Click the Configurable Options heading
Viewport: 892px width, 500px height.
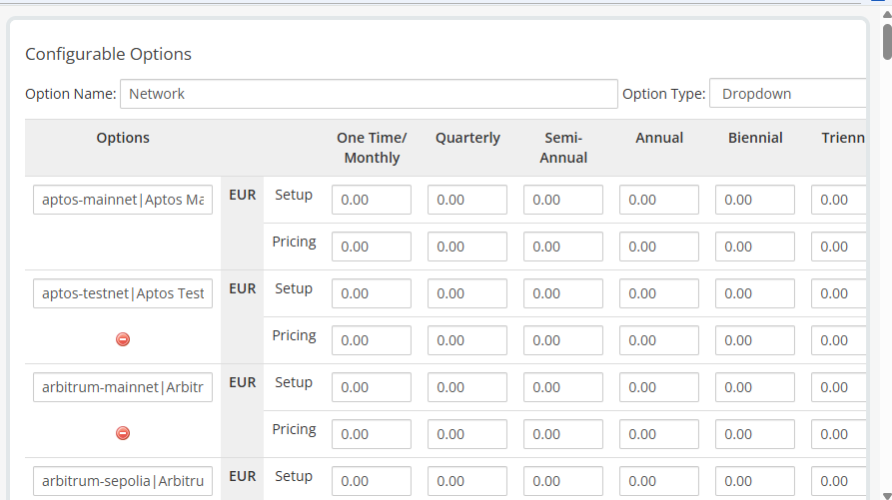click(x=108, y=54)
